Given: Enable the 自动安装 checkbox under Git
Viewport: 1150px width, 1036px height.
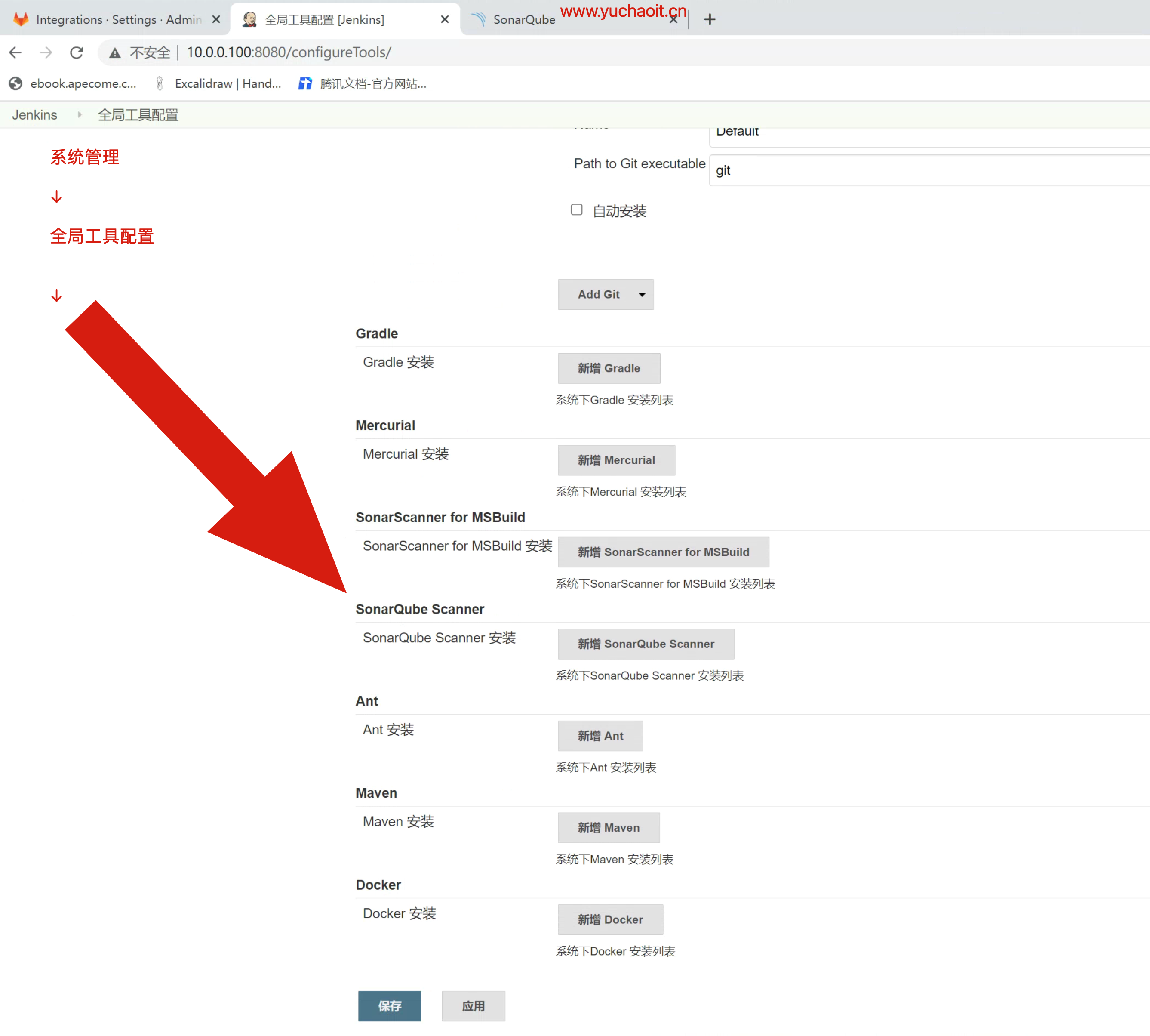Looking at the screenshot, I should [x=576, y=210].
